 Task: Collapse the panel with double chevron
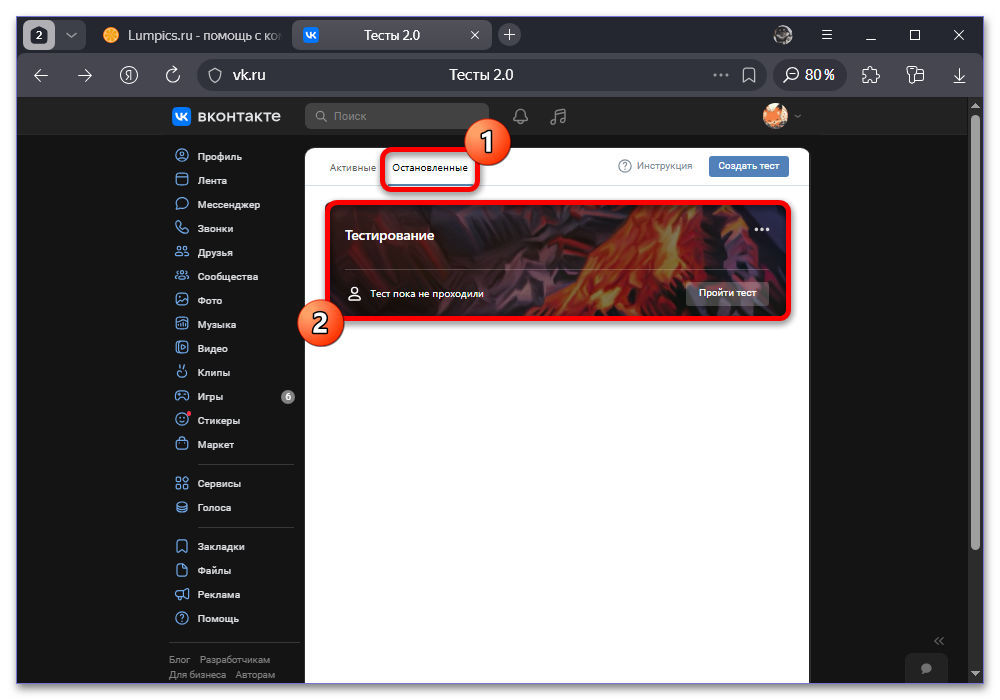click(x=939, y=641)
